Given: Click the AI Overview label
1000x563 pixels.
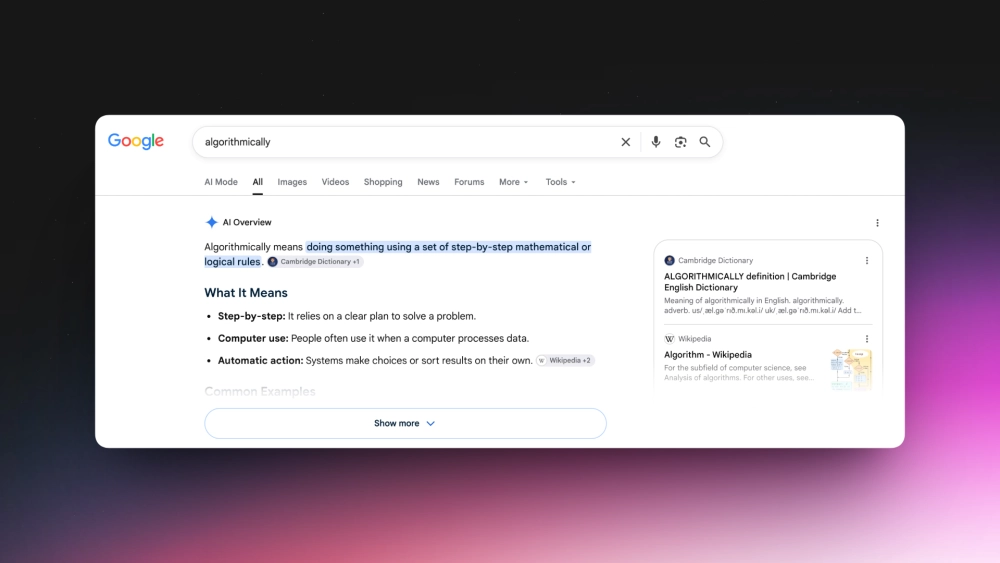Looking at the screenshot, I should coord(247,222).
